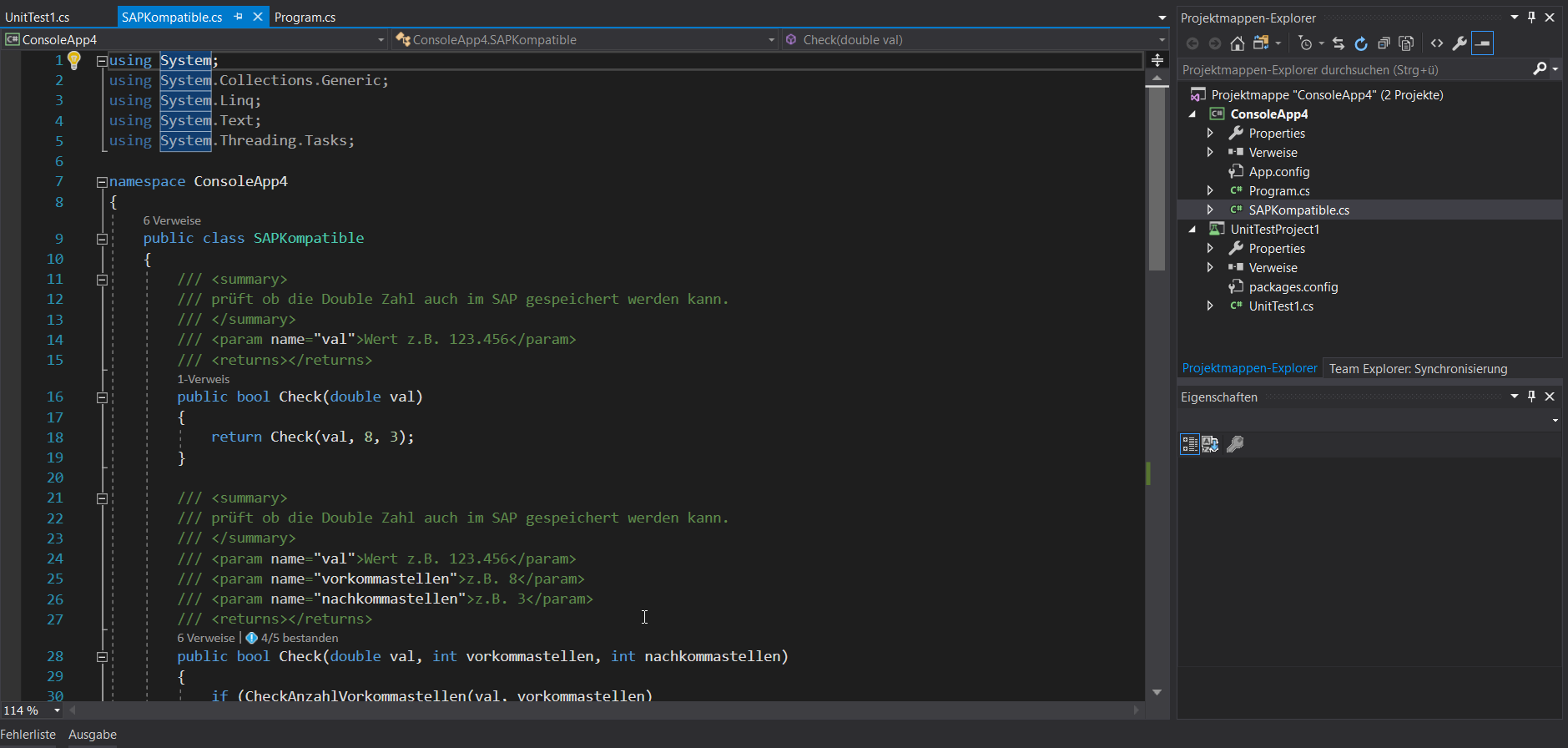Collapse the Check(double val) method body
Image resolution: width=1568 pixels, height=748 pixels.
coord(102,397)
